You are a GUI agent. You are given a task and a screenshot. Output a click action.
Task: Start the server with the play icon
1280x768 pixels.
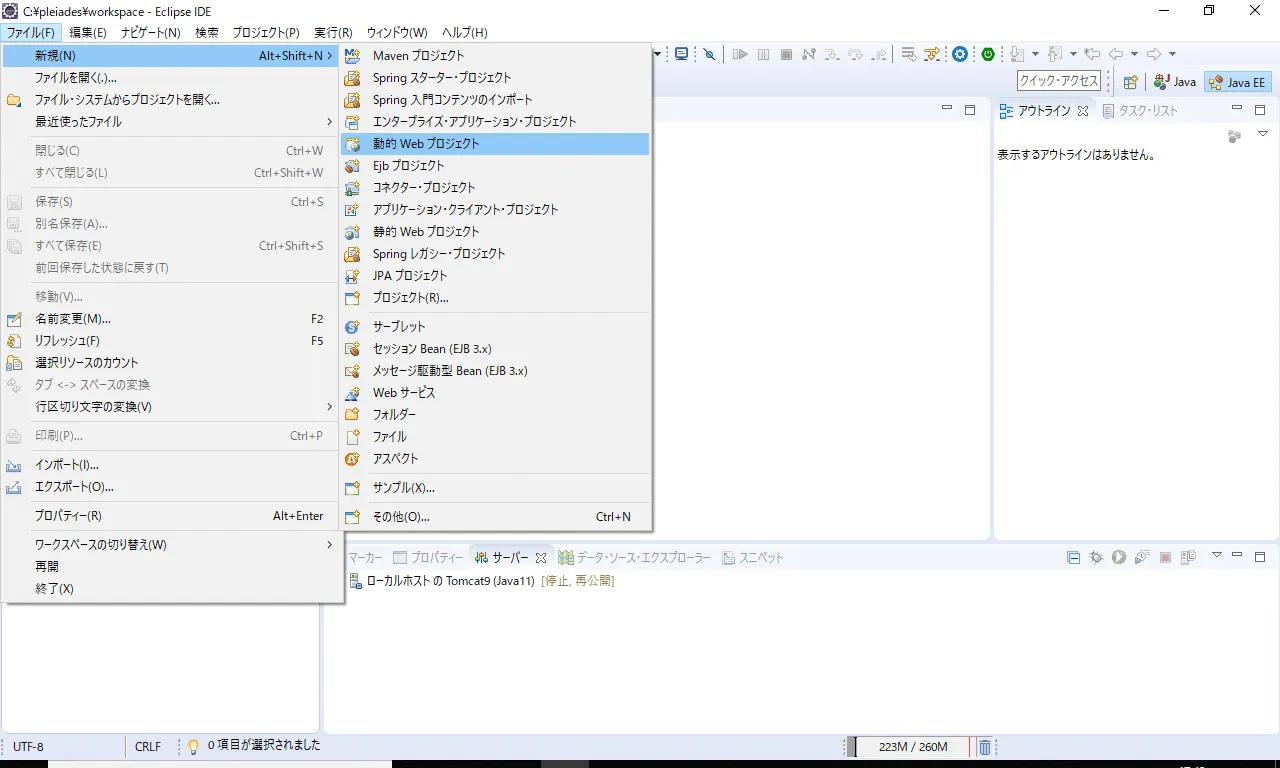coord(1119,557)
